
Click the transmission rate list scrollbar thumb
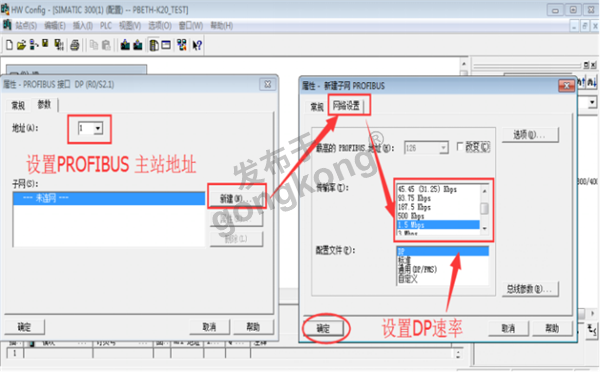click(484, 209)
